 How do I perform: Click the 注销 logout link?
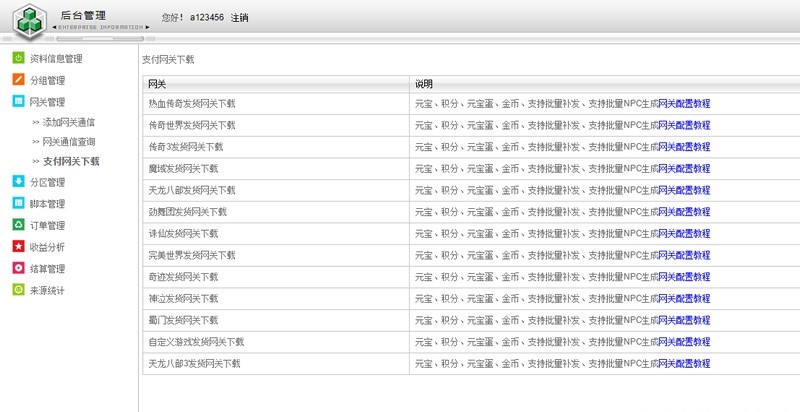(239, 18)
